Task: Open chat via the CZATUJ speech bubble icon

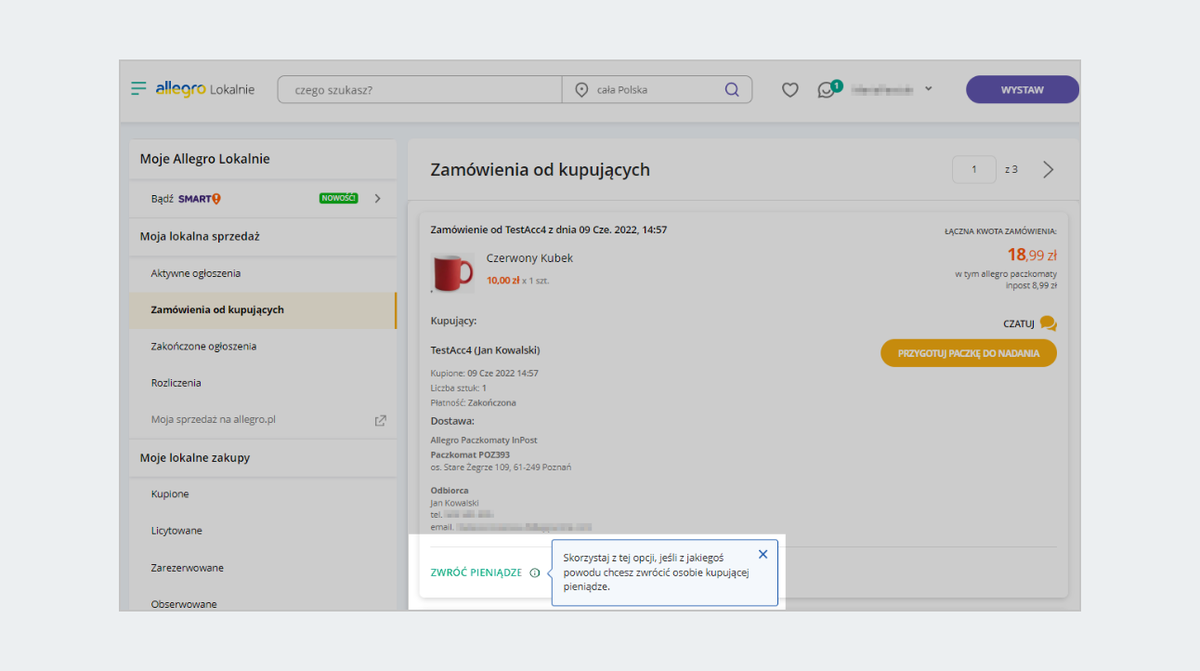Action: (x=1047, y=324)
